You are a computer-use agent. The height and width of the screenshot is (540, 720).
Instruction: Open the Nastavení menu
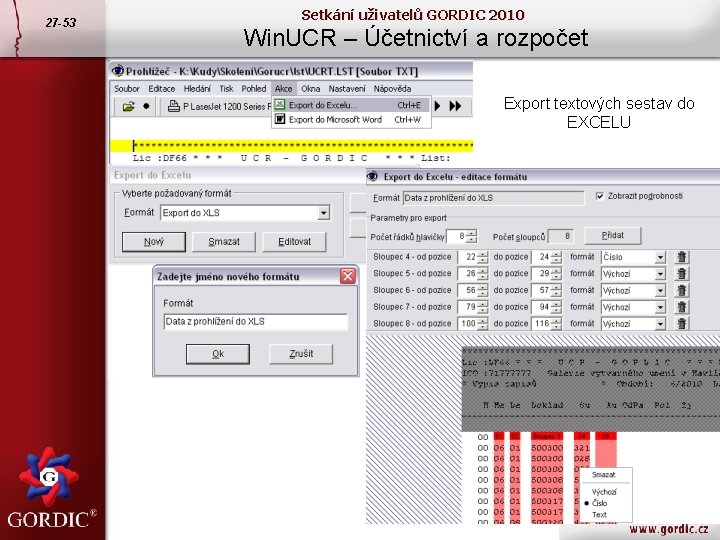coord(347,89)
